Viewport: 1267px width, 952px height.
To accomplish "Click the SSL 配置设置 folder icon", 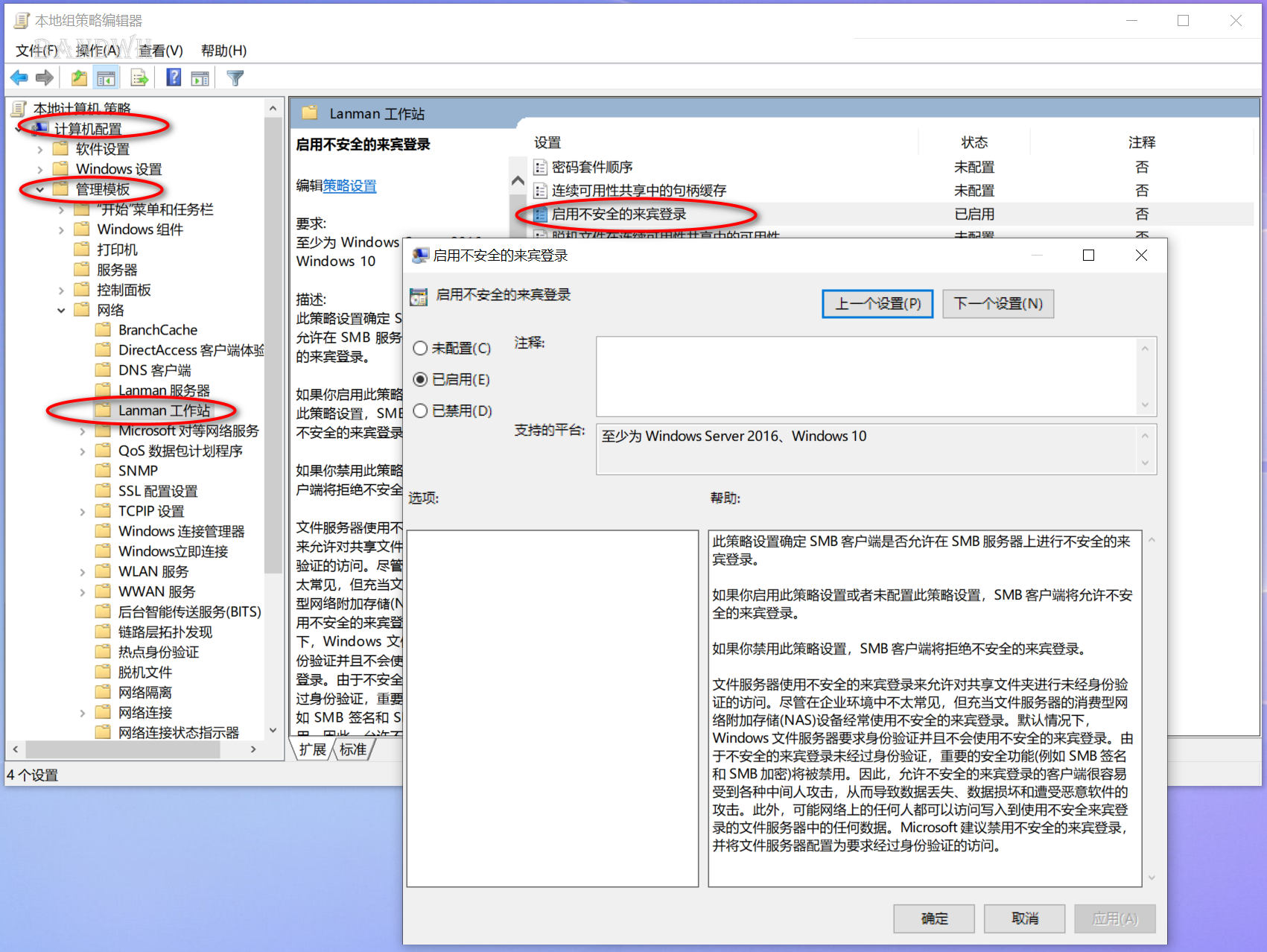I will (104, 490).
